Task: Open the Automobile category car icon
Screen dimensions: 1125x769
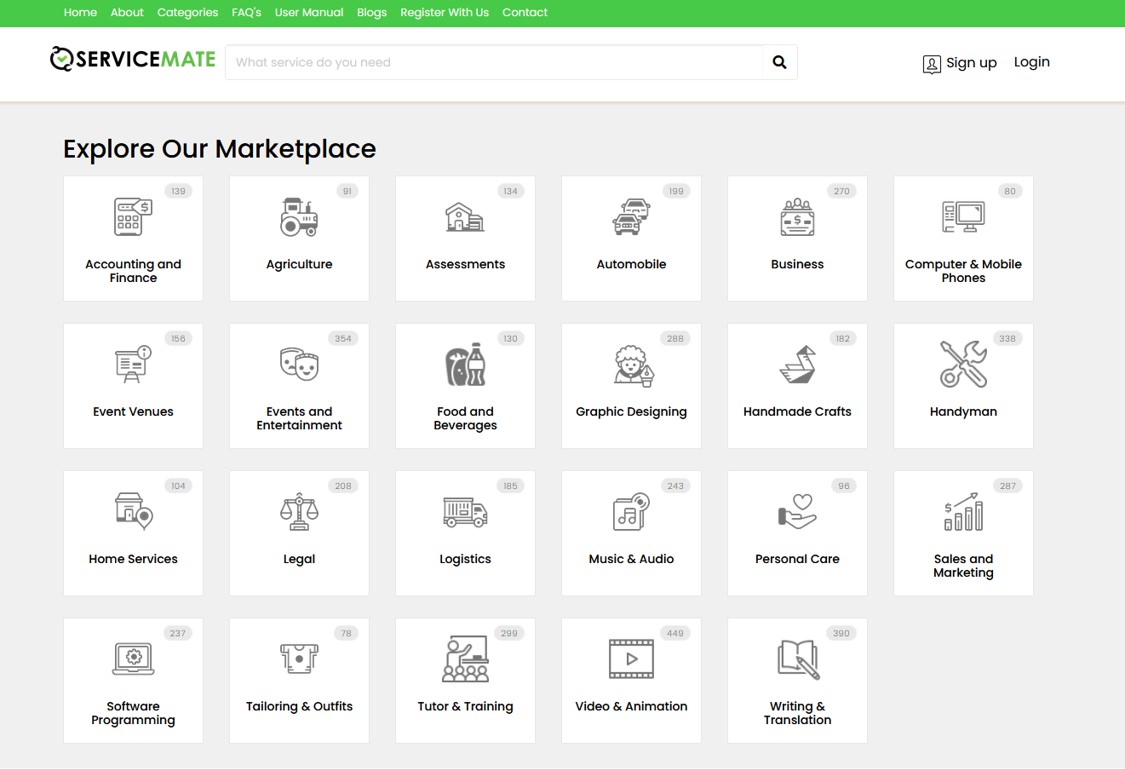Action: tap(631, 215)
